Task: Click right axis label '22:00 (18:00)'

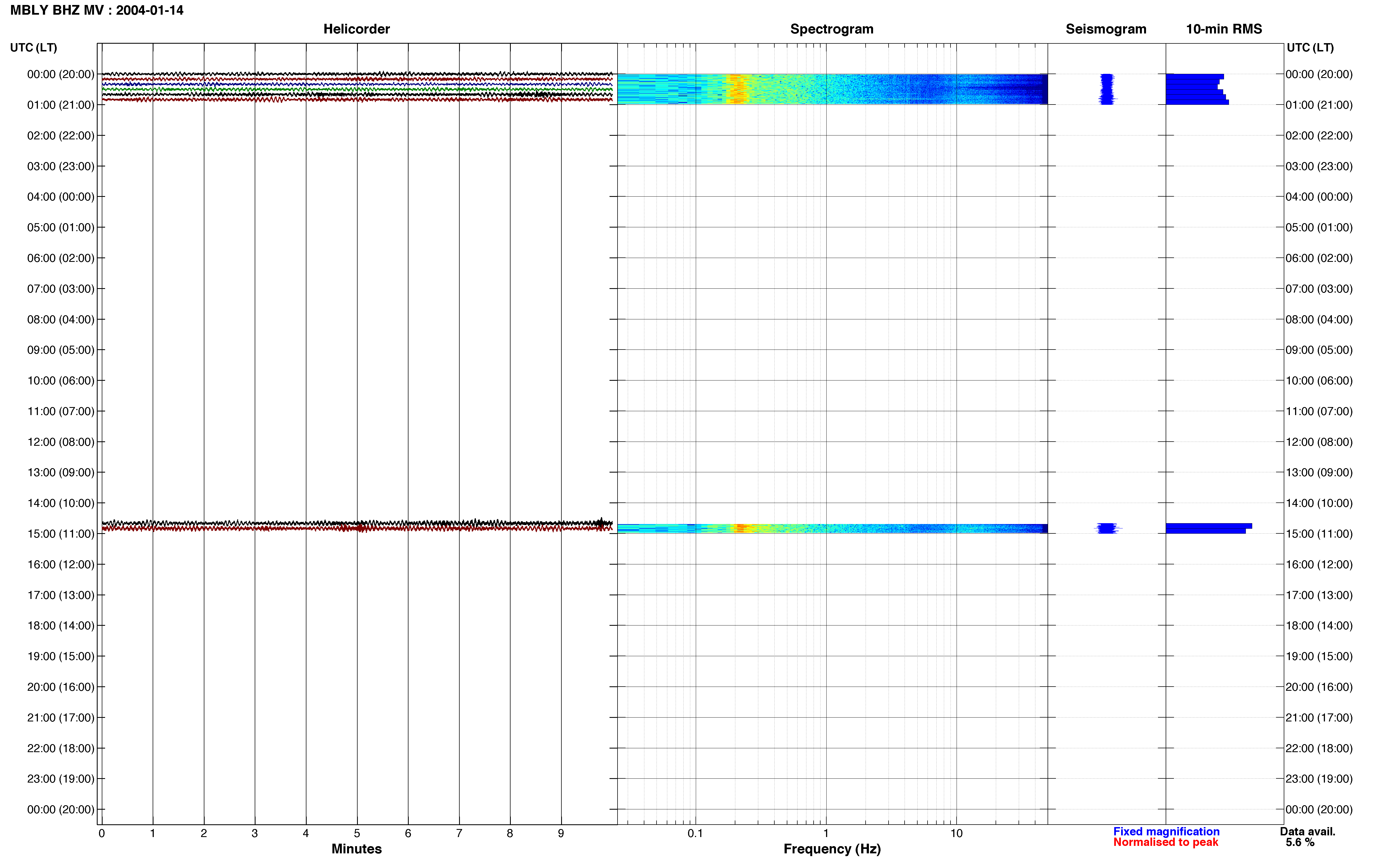Action: click(1319, 749)
